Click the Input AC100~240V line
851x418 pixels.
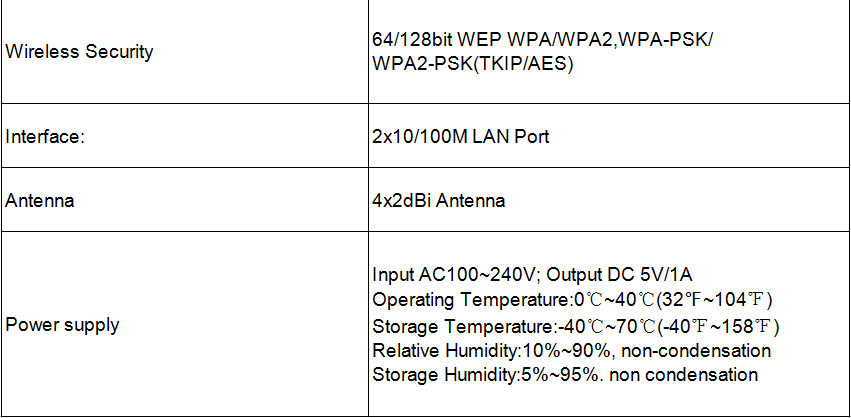coord(532,275)
